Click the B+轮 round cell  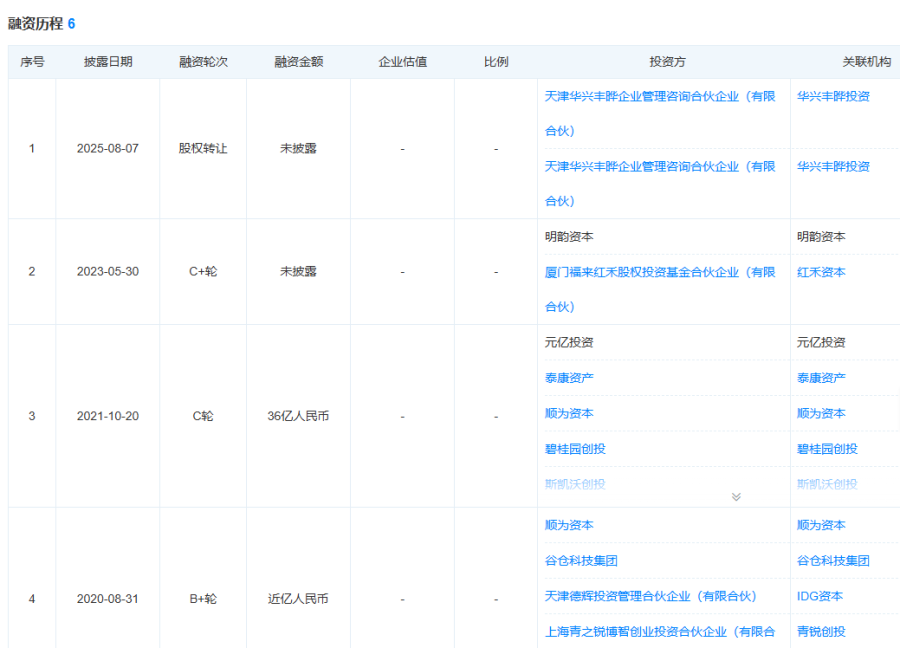(x=203, y=599)
